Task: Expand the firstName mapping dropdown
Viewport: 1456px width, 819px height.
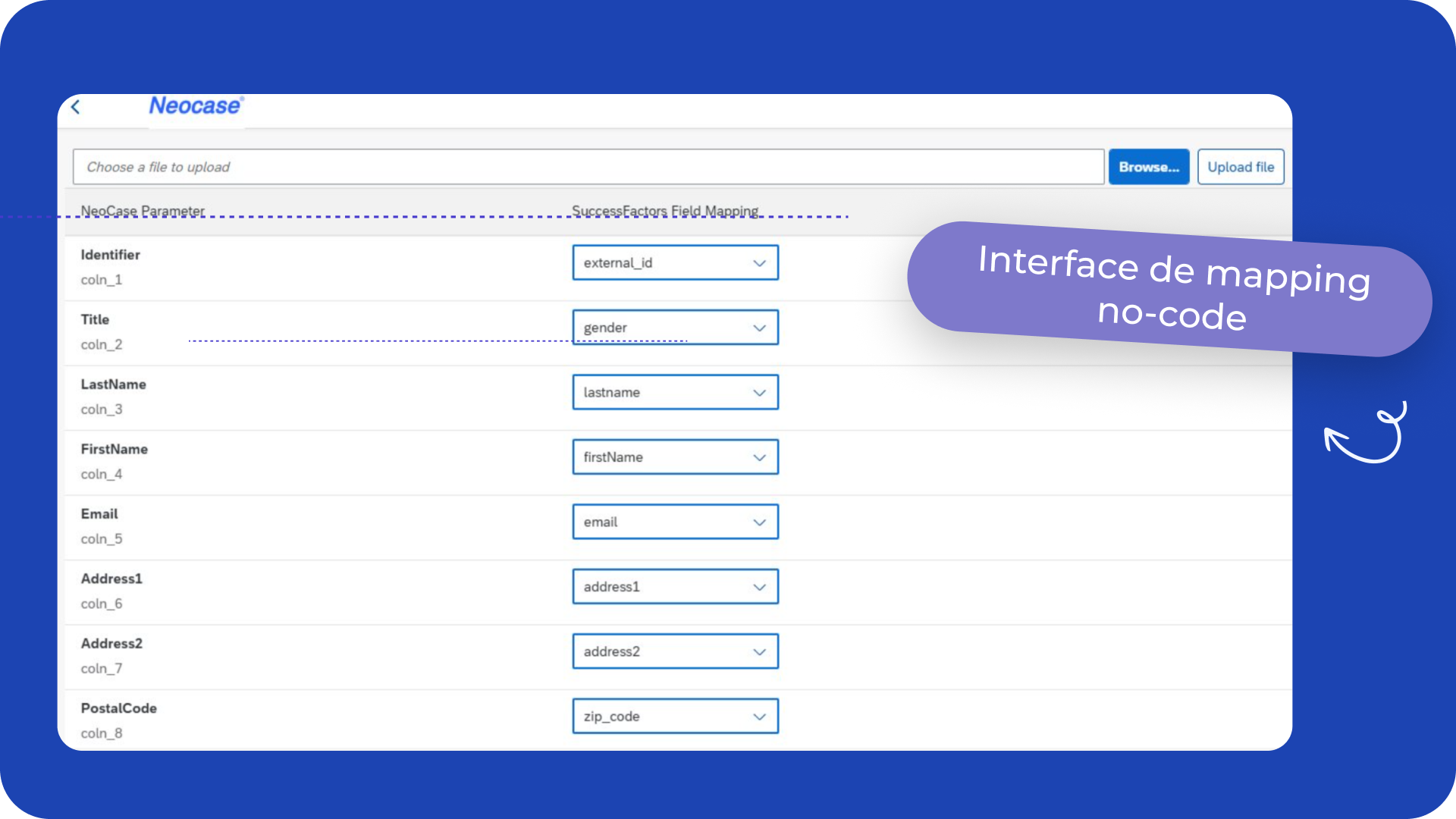Action: (675, 457)
